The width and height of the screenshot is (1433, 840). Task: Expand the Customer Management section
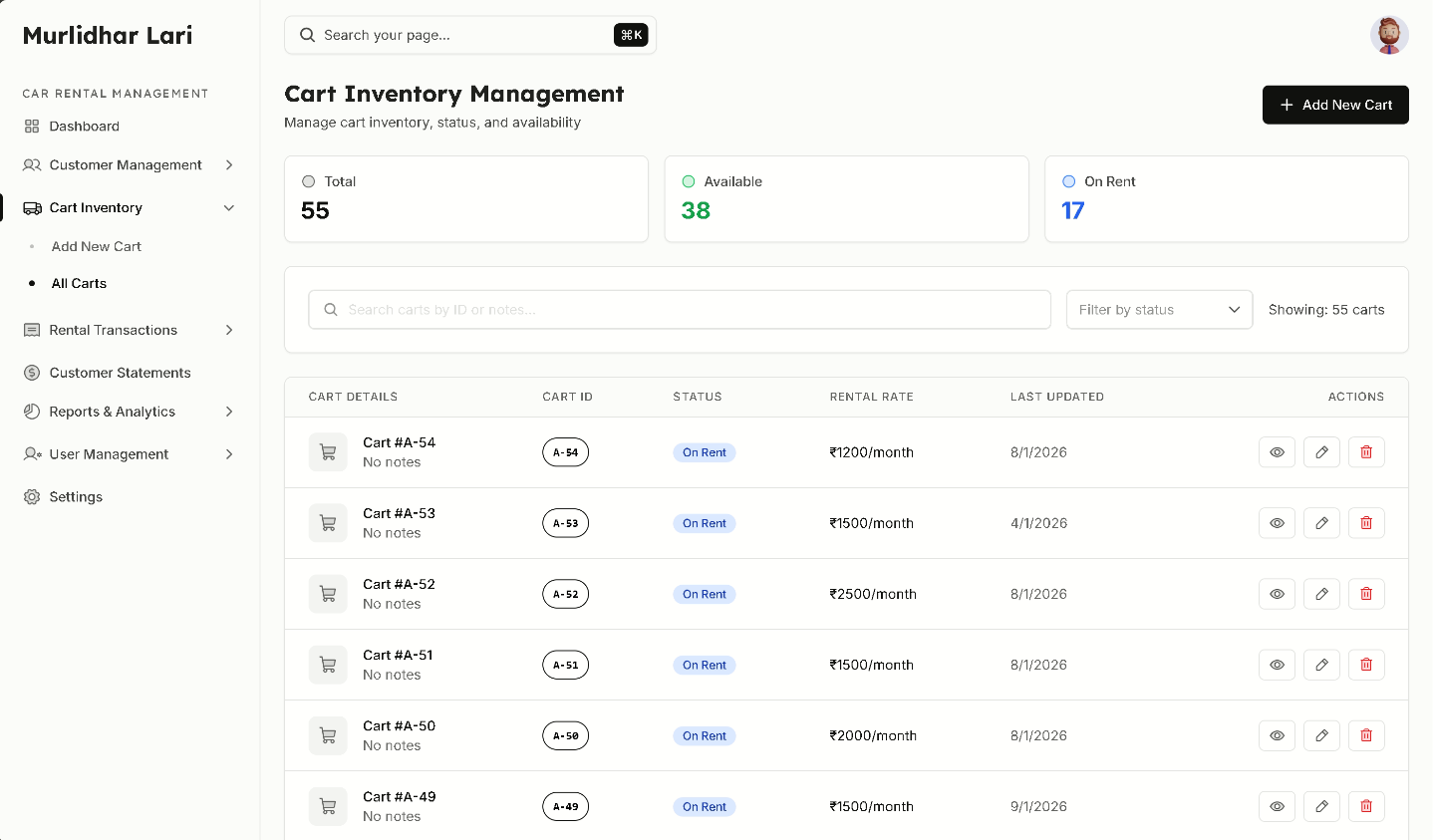tap(230, 164)
